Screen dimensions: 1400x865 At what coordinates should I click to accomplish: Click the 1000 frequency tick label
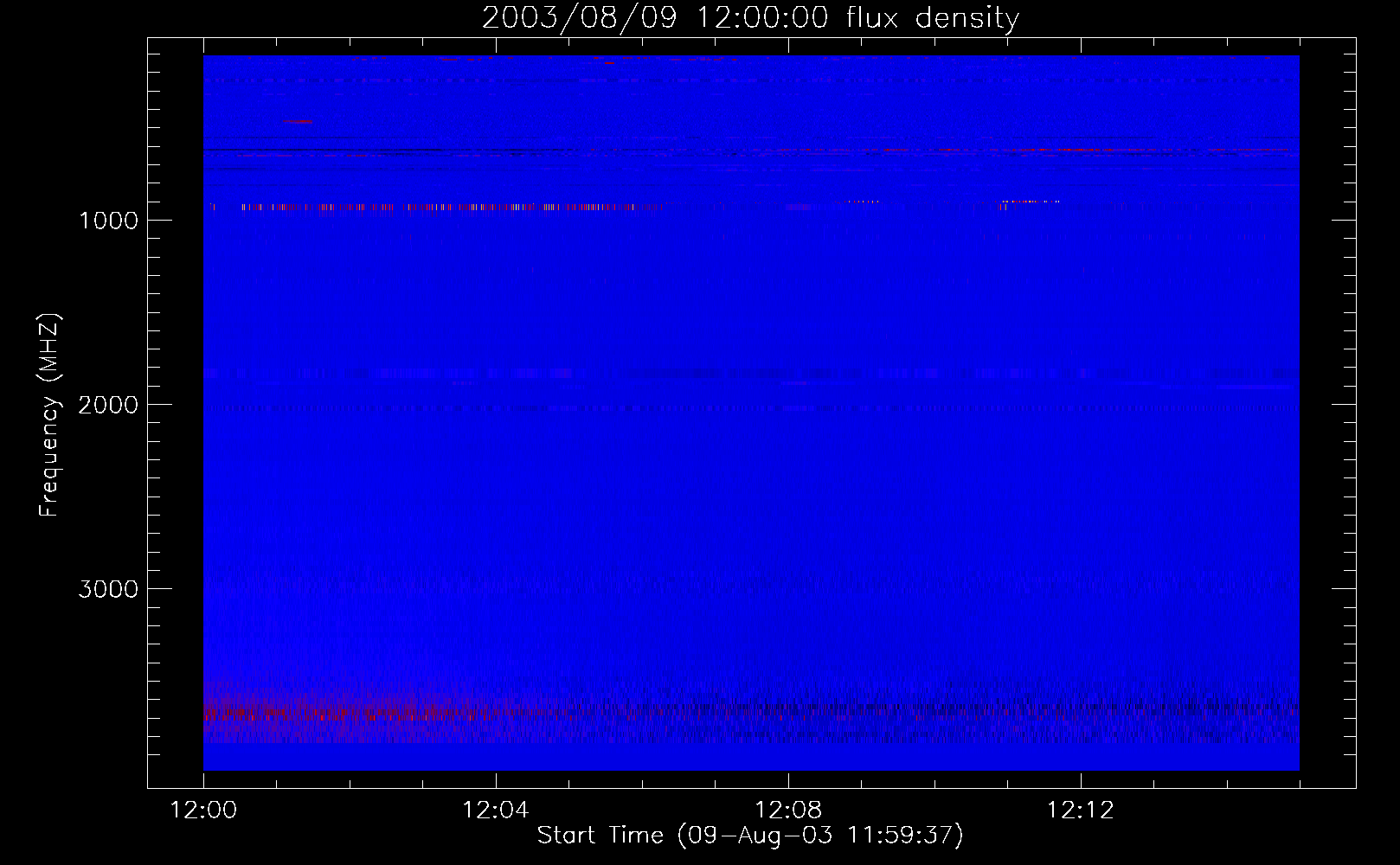(x=108, y=221)
